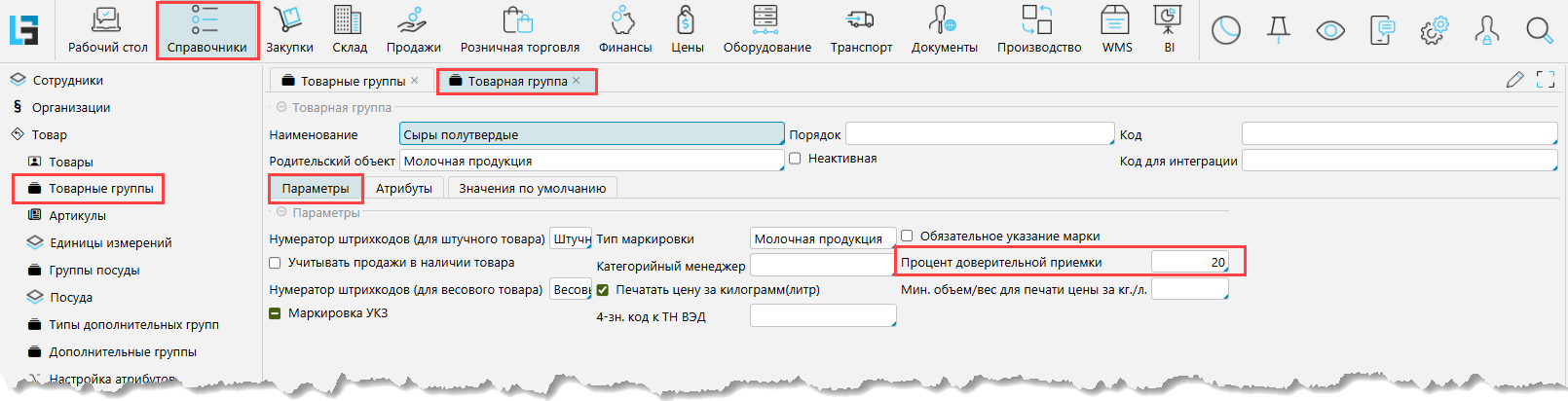
Task: Collapse the Параметры section expander
Action: pos(281,212)
